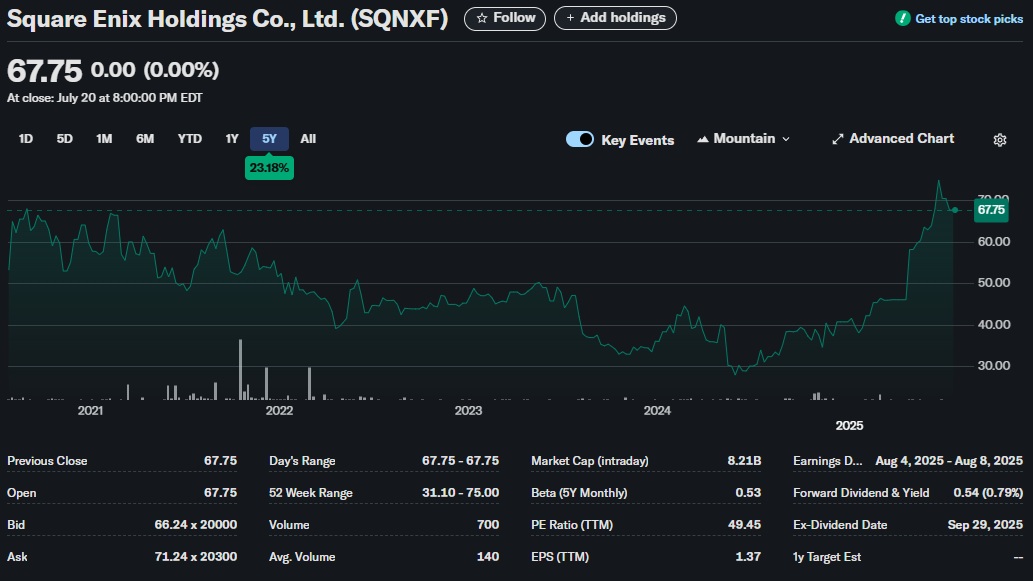Select the 1Y time range
The height and width of the screenshot is (581, 1033).
231,139
